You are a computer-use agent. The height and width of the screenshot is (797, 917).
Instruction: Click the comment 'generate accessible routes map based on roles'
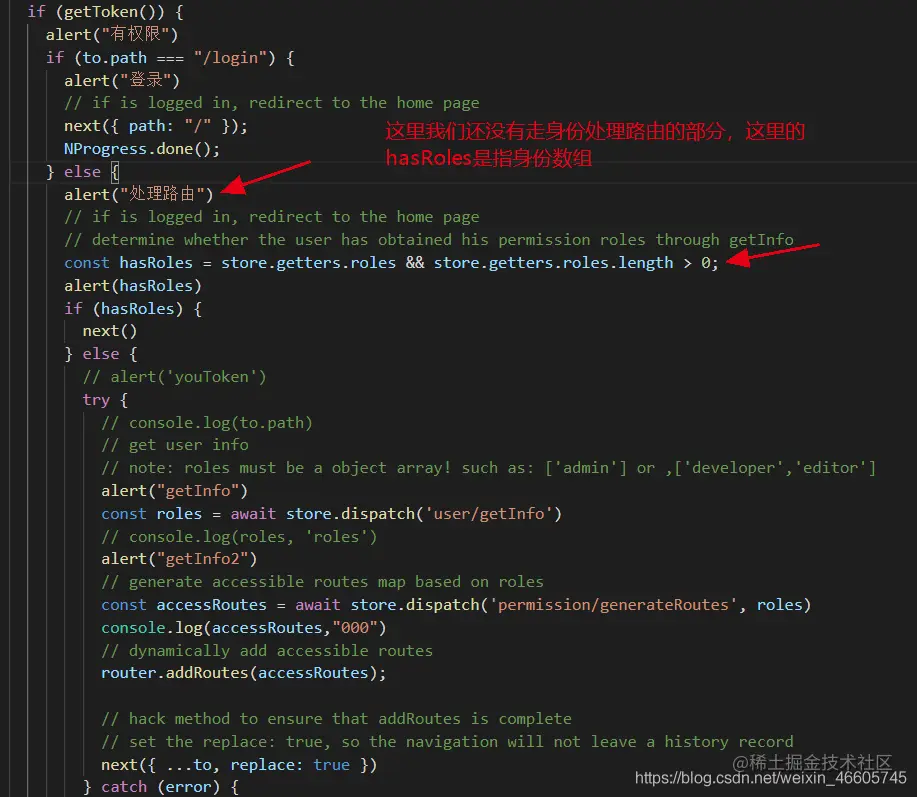322,582
